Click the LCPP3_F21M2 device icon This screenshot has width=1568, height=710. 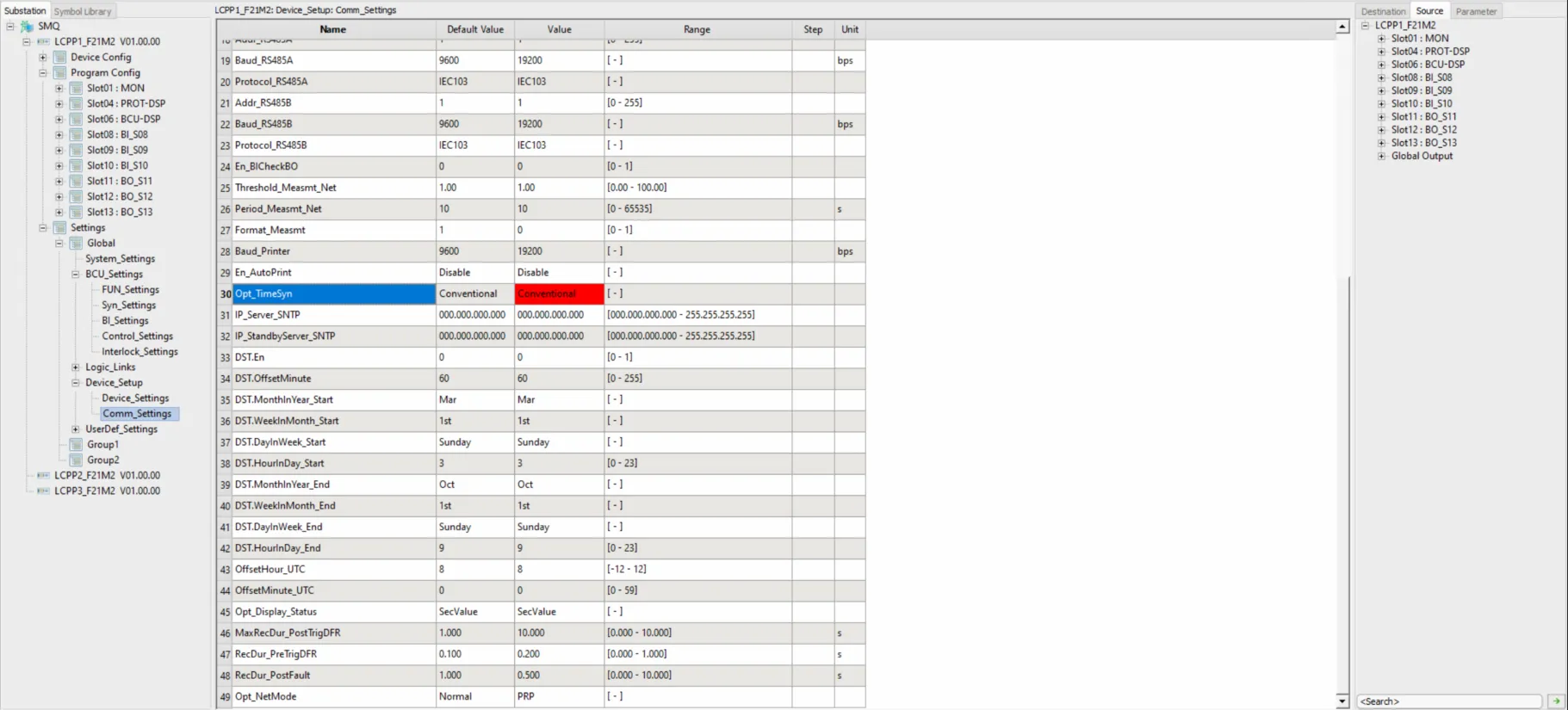click(x=43, y=491)
